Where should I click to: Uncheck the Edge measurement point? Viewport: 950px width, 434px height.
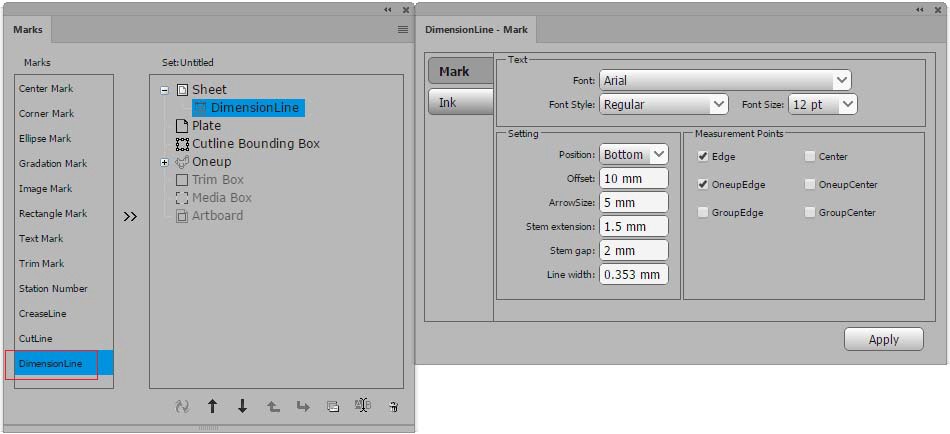[703, 156]
